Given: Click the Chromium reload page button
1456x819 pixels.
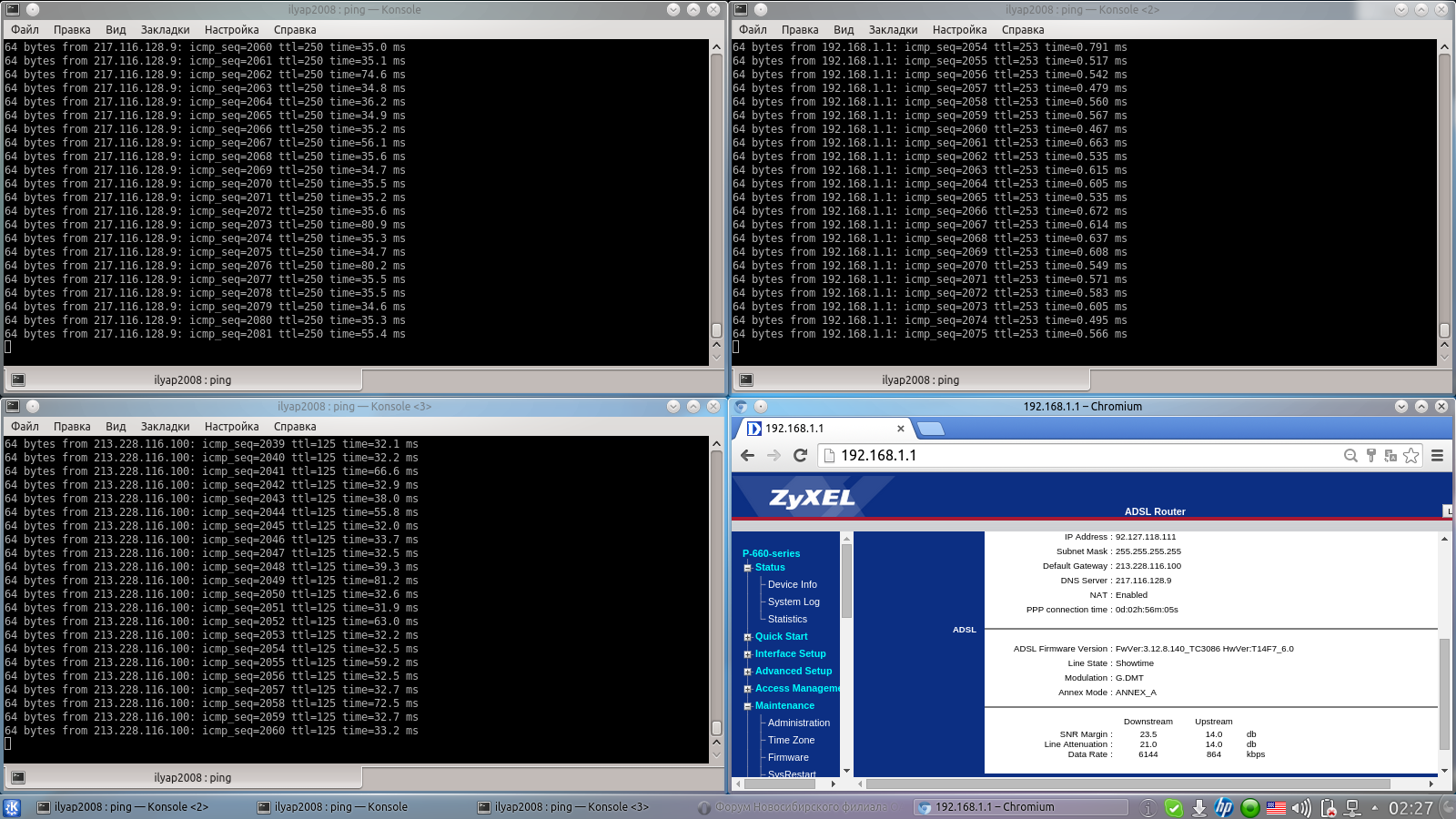Looking at the screenshot, I should (801, 456).
